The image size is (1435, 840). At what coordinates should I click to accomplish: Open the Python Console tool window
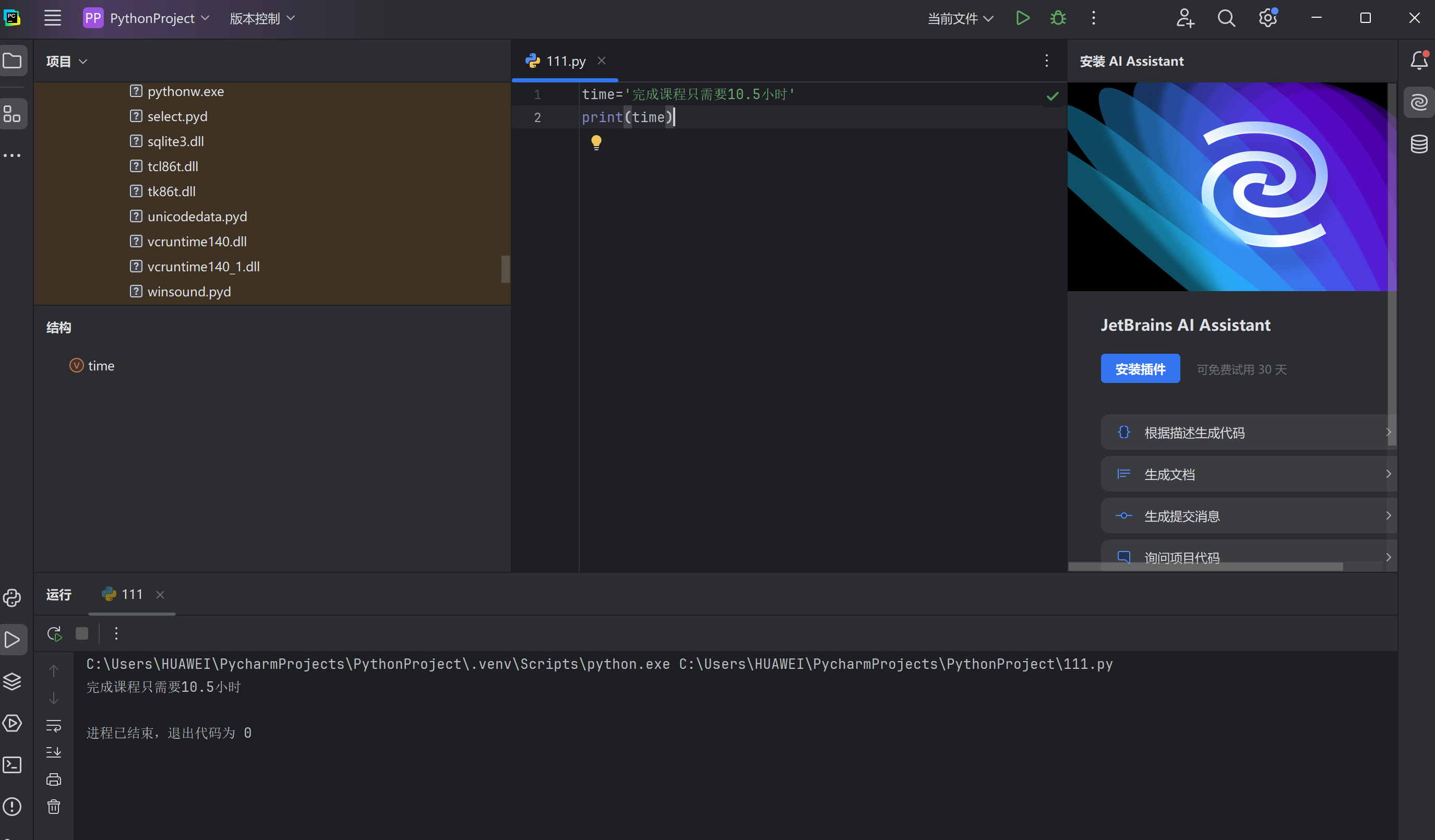pos(12,597)
